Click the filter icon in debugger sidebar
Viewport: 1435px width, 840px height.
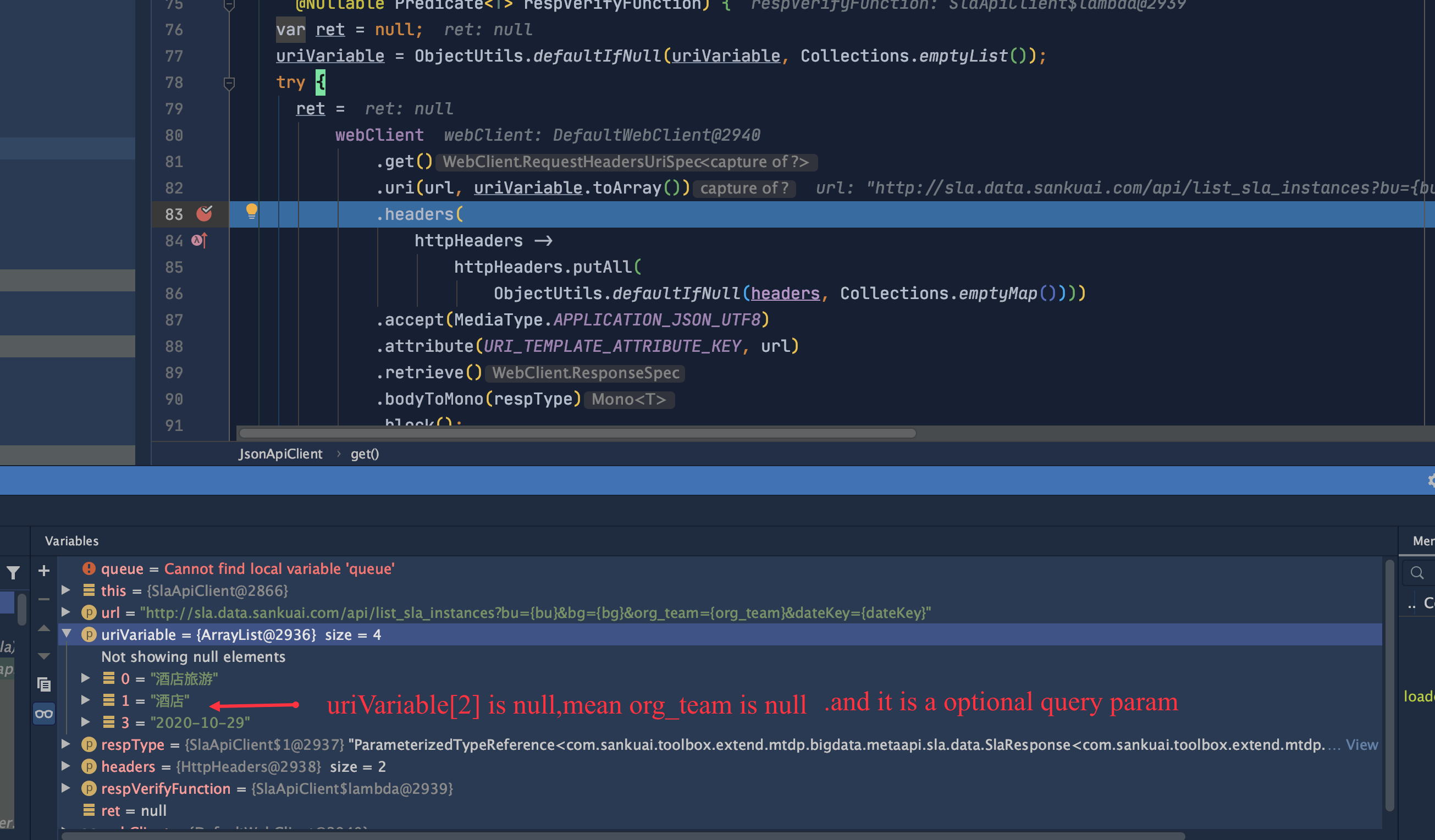coord(13,572)
